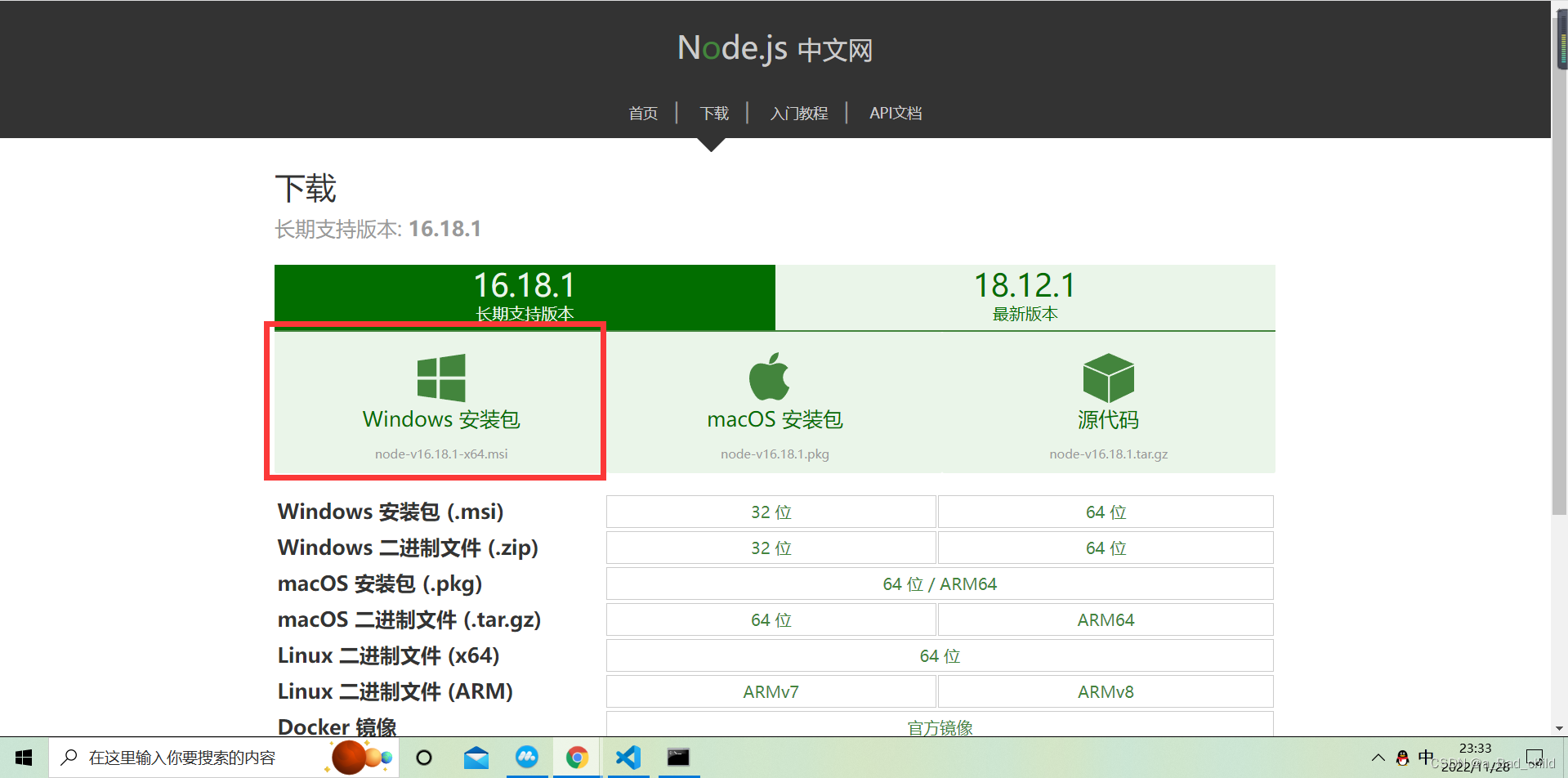Download 32 位 Windows 二进制文件 (.zip)

(771, 548)
